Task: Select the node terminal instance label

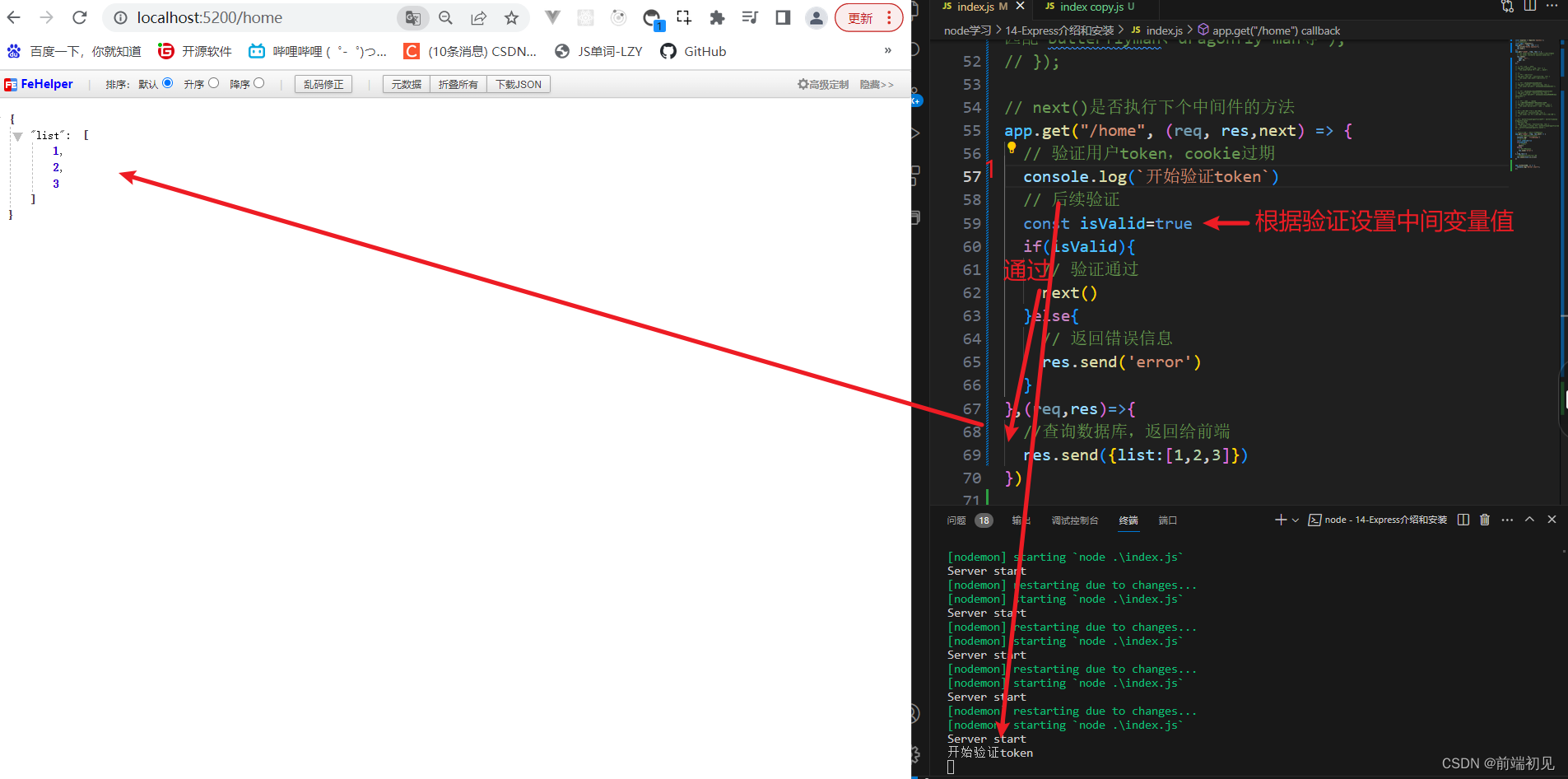Action: tap(1378, 520)
